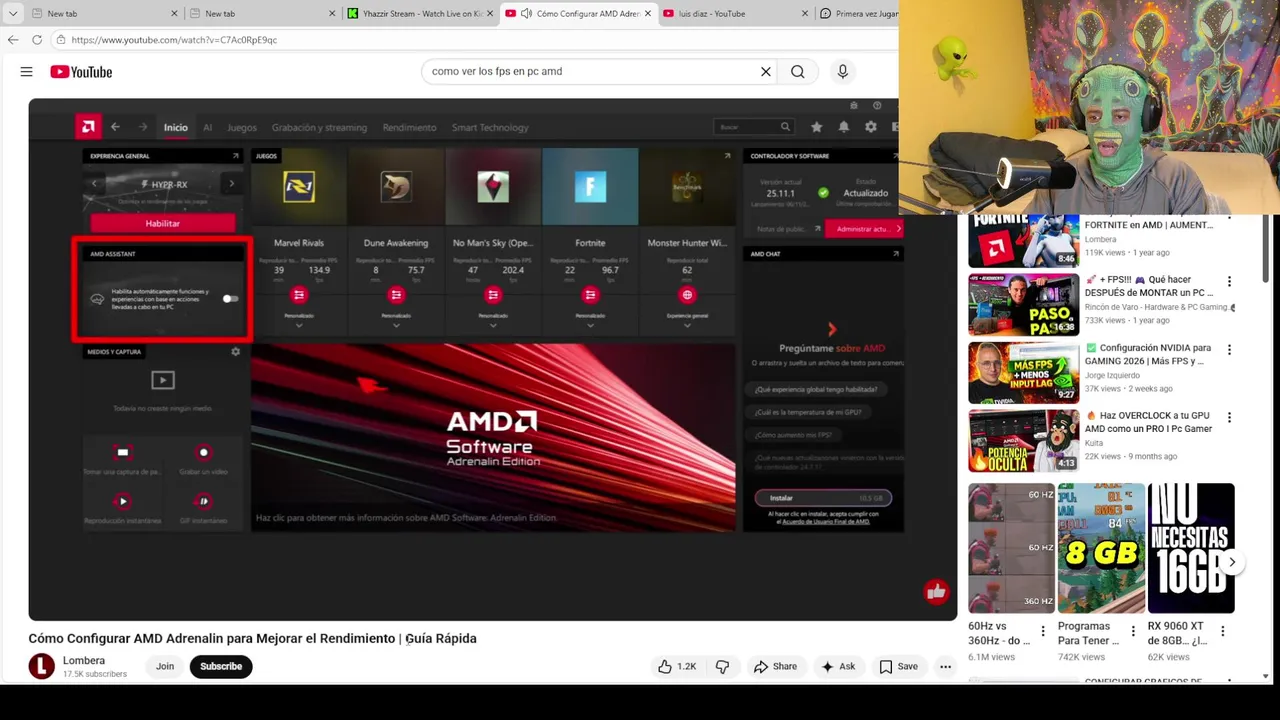Click the YouTube search magnifier button
Viewport: 1280px width, 720px height.
797,72
